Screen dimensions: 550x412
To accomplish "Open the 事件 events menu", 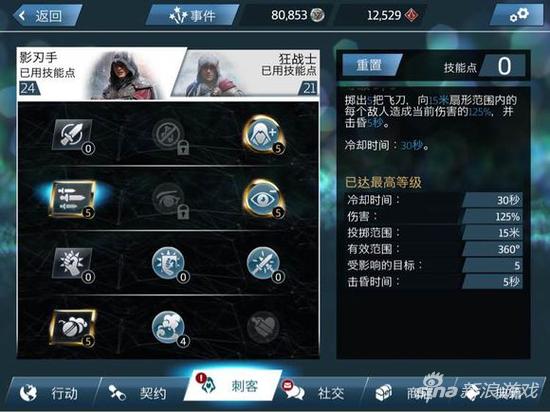I will pos(192,15).
